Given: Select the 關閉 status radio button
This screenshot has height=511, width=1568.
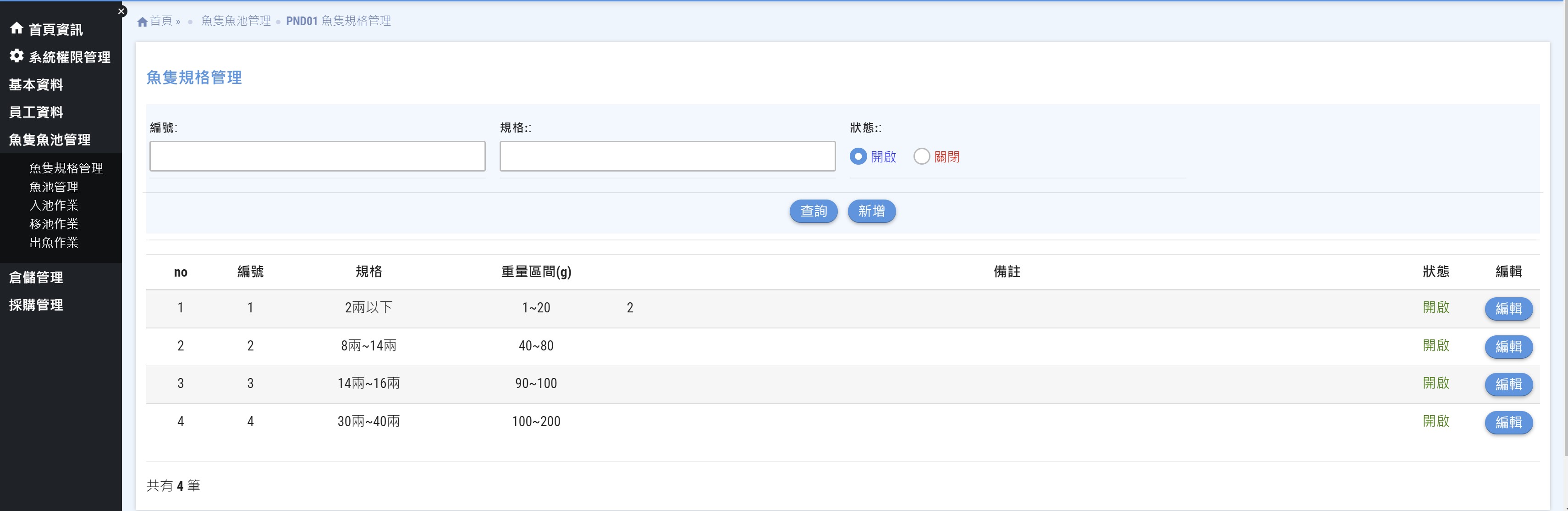Looking at the screenshot, I should coord(922,156).
